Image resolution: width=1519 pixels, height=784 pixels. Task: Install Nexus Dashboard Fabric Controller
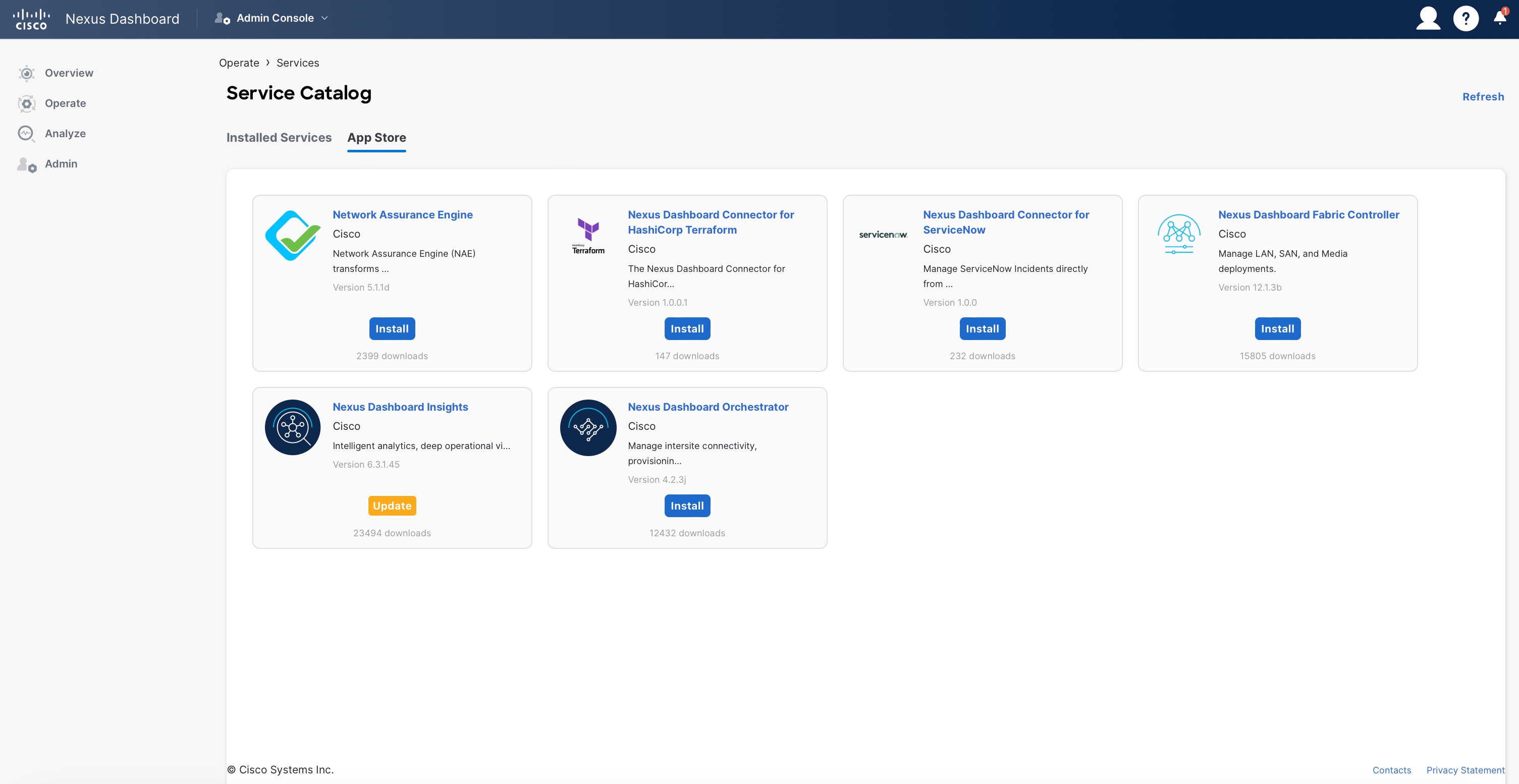(1277, 329)
